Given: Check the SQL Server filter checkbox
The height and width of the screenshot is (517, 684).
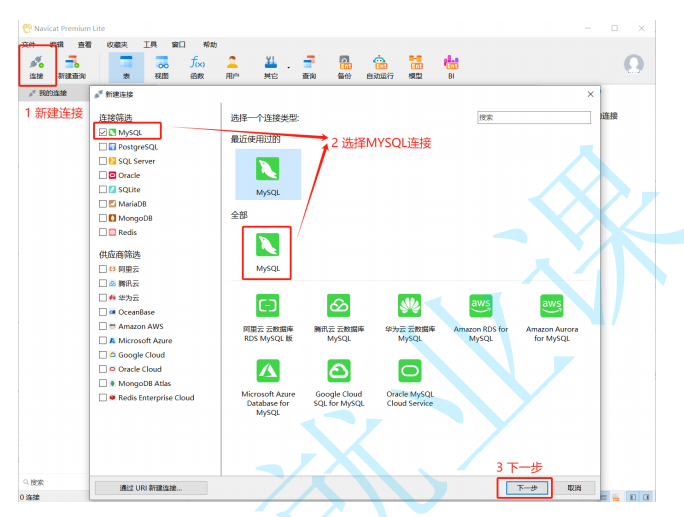Looking at the screenshot, I should 103,161.
